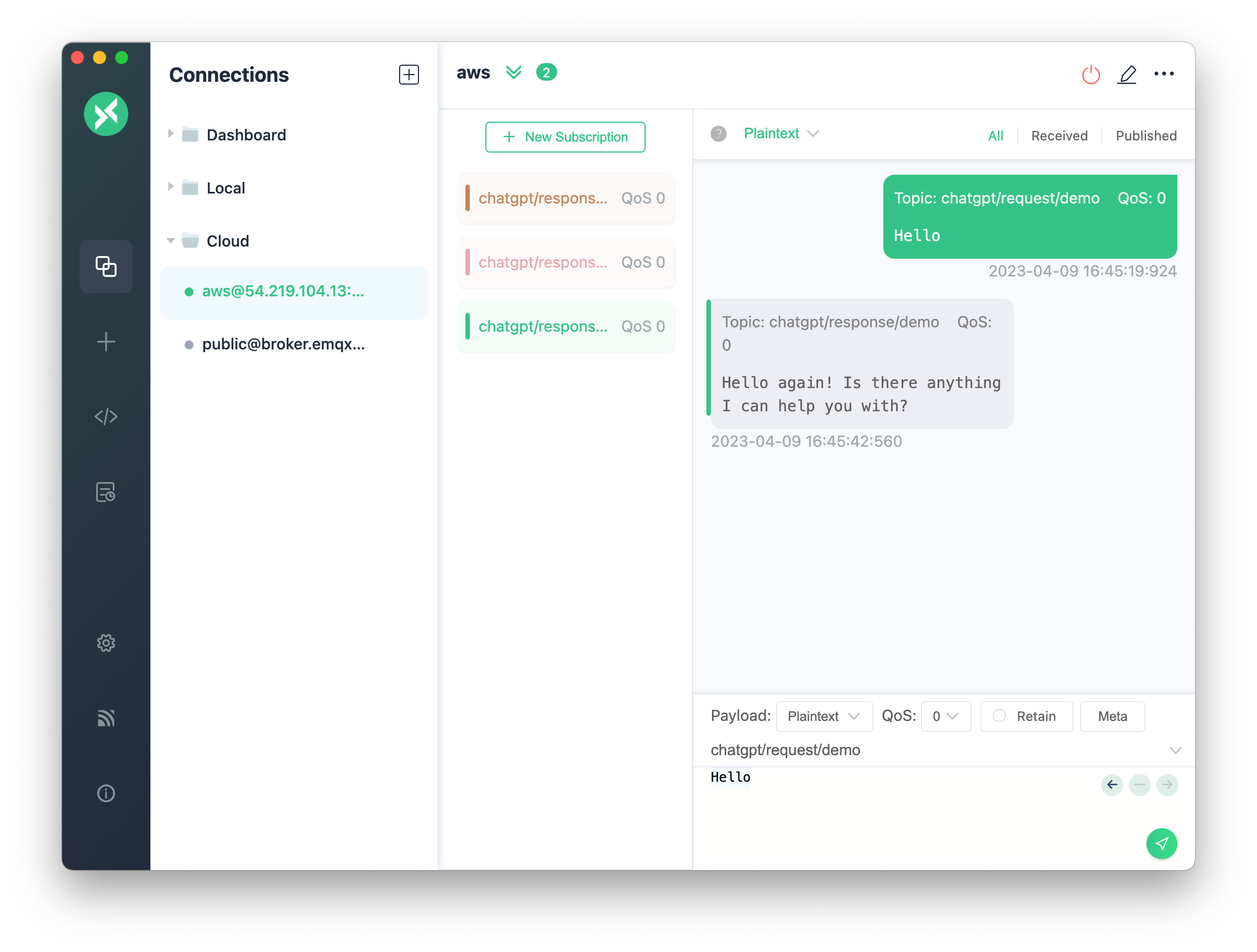
Task: Toggle the Retain checkbox in payload area
Action: [x=999, y=716]
